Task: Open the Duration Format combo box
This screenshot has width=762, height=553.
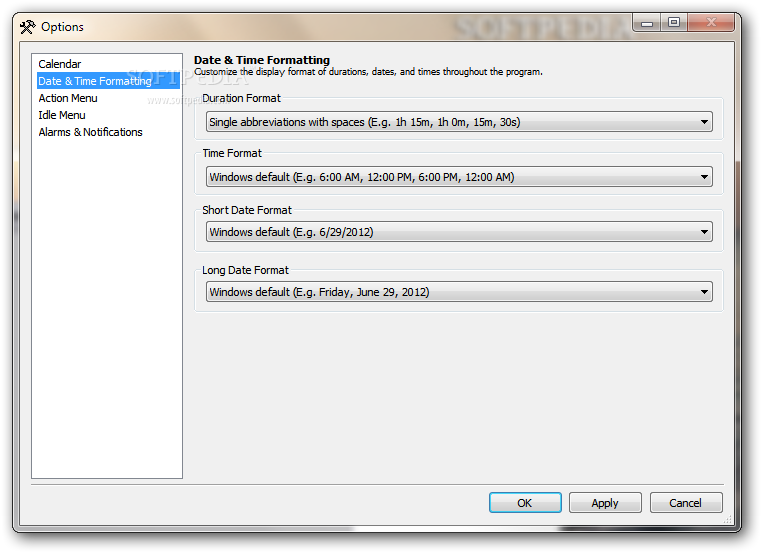Action: coord(459,122)
